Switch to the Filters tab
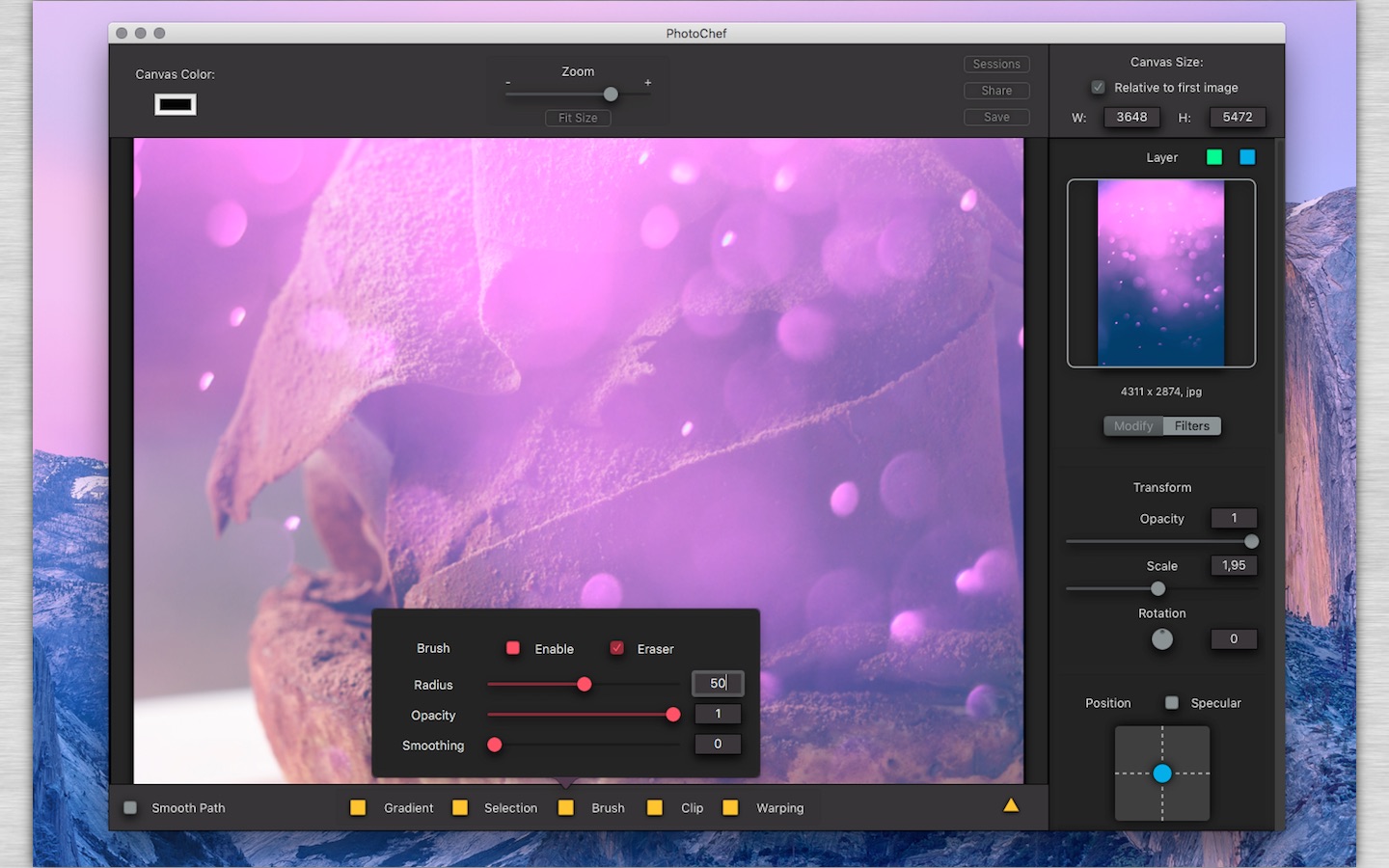Screen dimensions: 1389x868 (1191, 426)
